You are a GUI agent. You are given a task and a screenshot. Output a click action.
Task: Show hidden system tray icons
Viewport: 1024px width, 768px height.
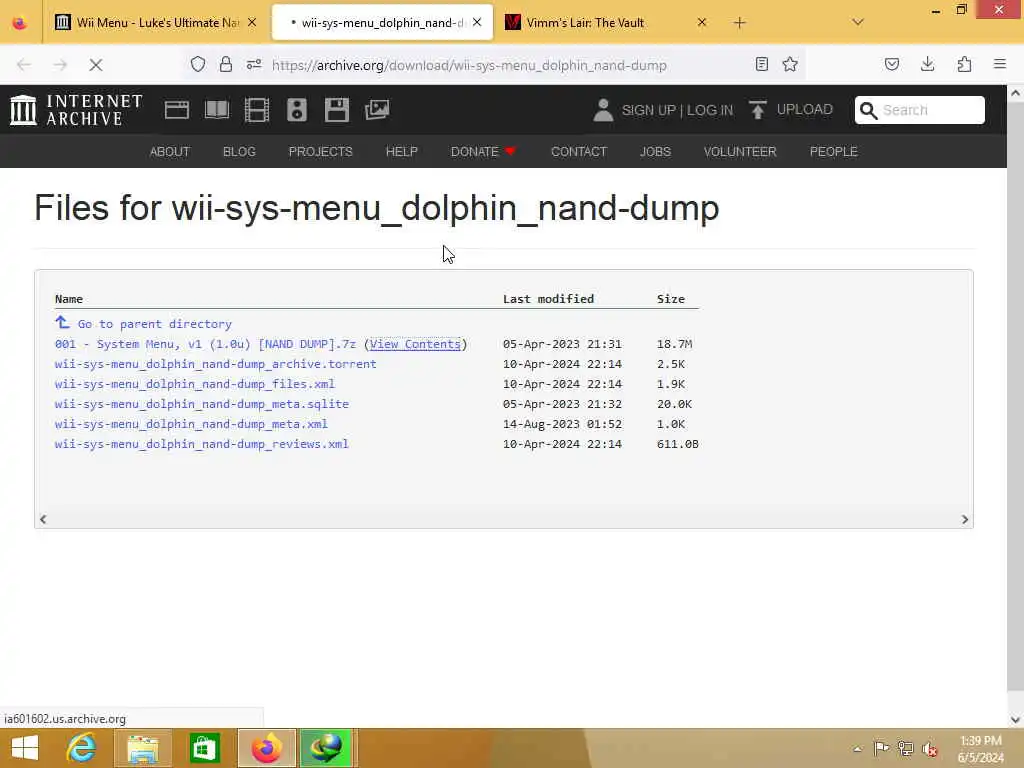pos(857,749)
